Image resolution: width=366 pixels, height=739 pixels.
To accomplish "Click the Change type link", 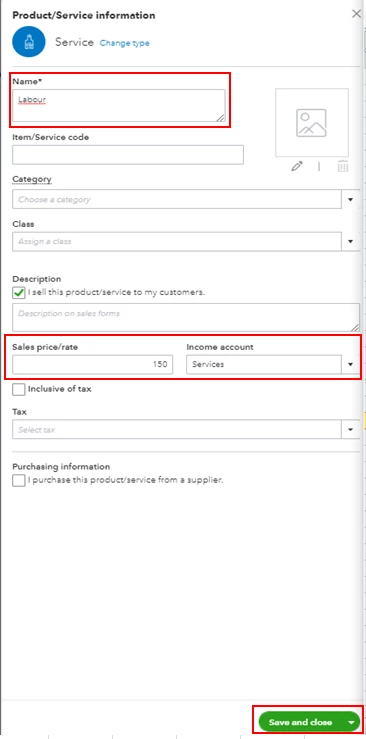I will point(124,43).
